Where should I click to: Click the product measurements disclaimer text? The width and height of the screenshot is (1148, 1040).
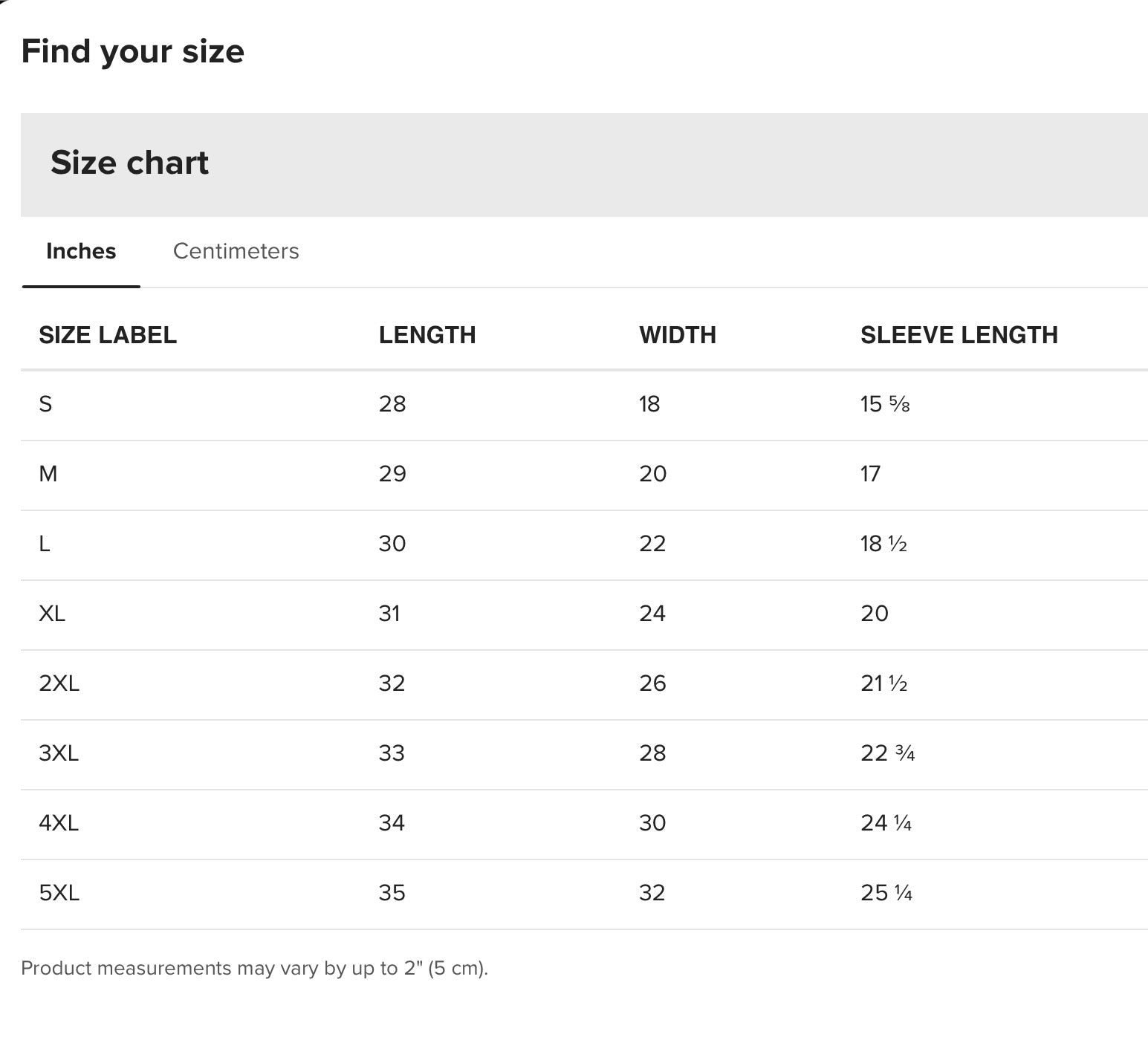[x=254, y=969]
